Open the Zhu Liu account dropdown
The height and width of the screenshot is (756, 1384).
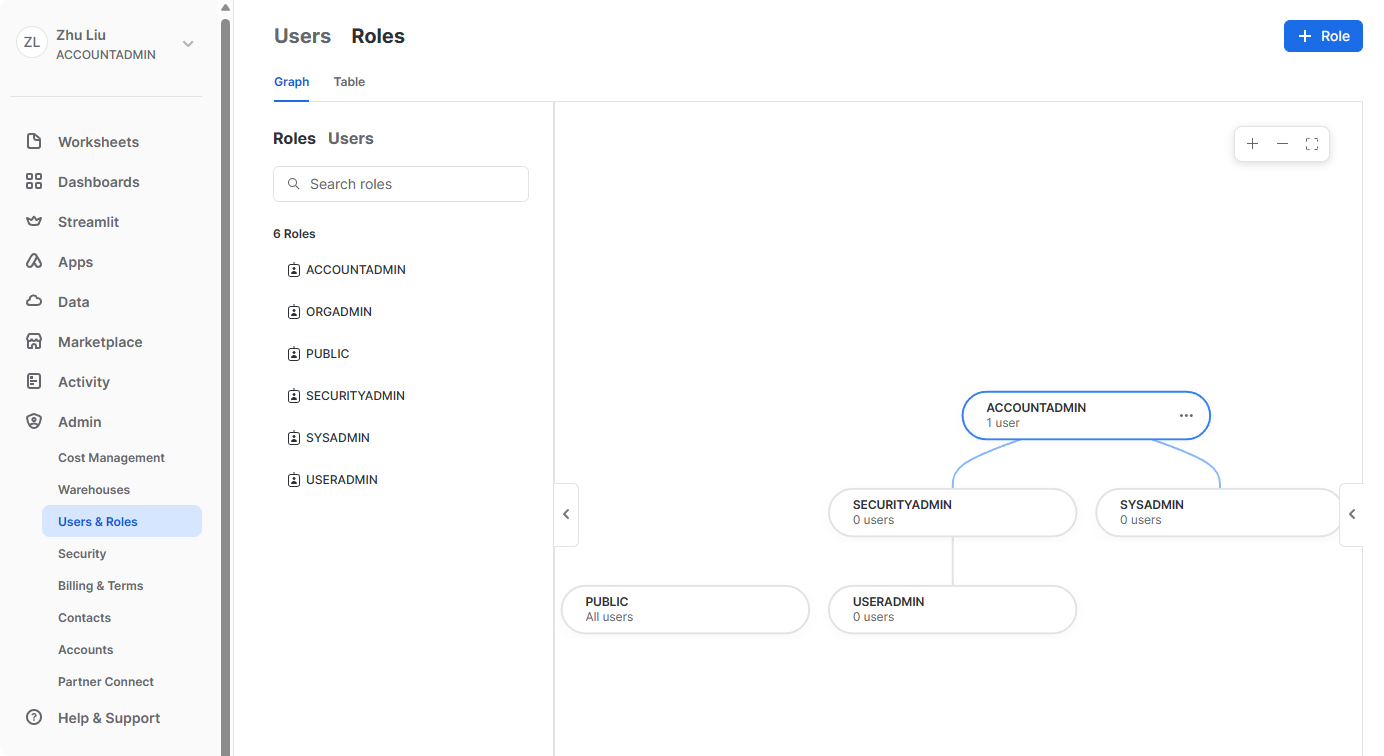click(x=188, y=44)
